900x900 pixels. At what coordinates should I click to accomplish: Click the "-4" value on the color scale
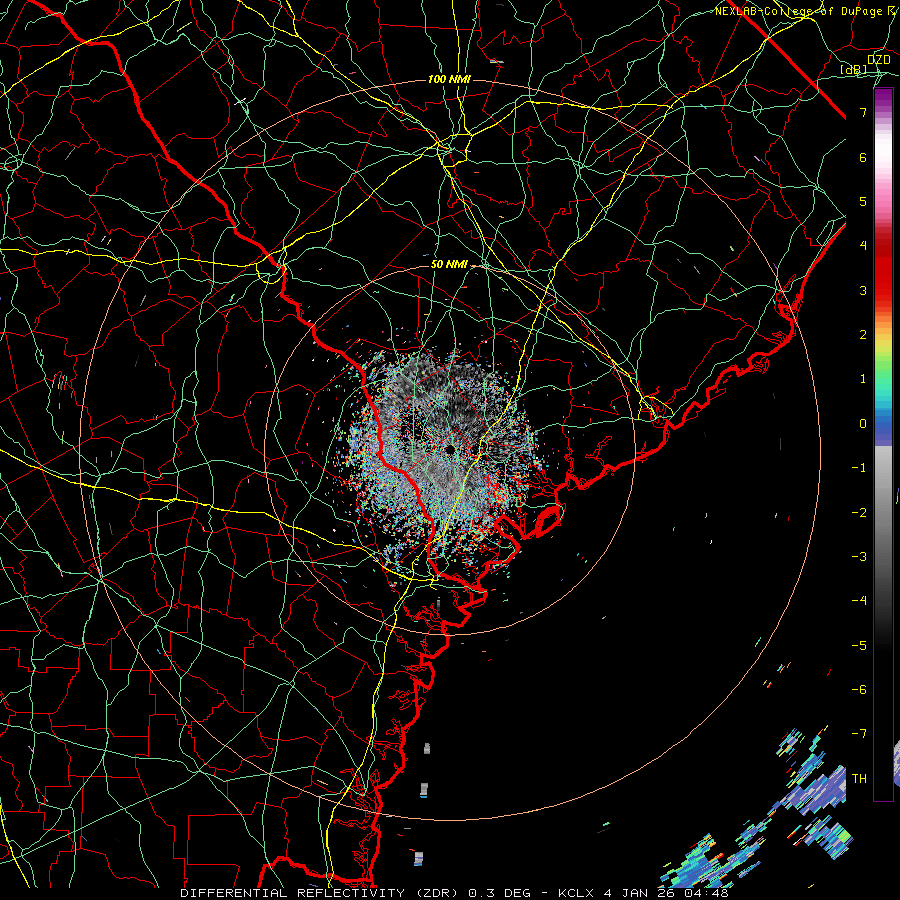tap(859, 601)
